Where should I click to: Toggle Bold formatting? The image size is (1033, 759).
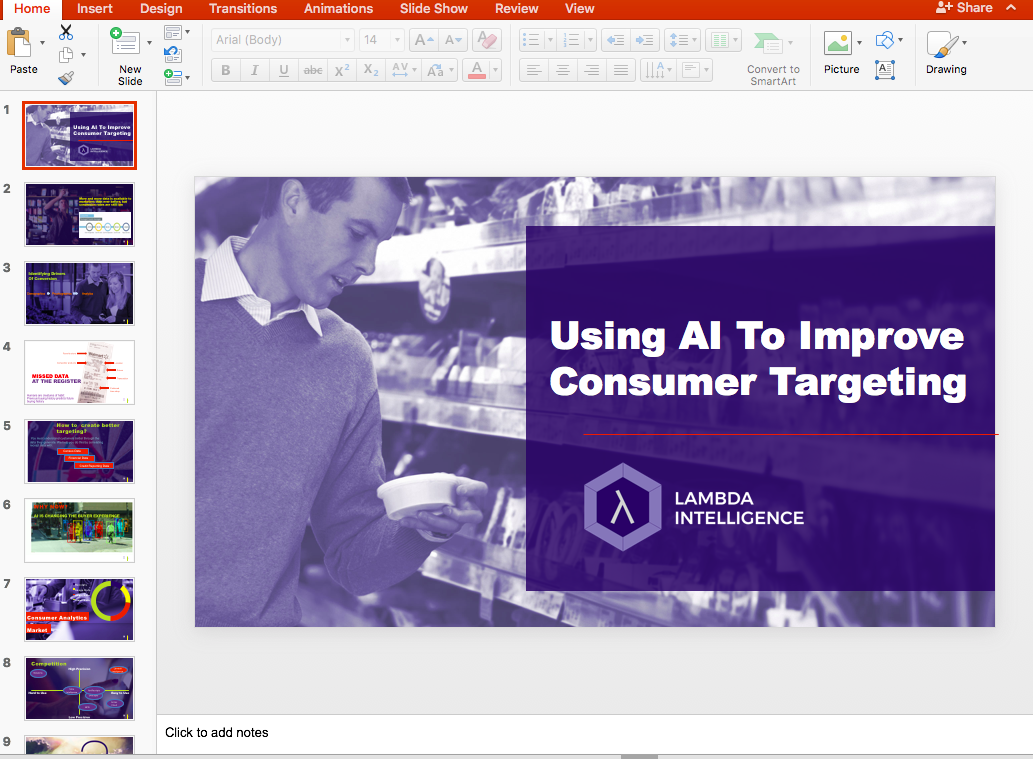(226, 70)
